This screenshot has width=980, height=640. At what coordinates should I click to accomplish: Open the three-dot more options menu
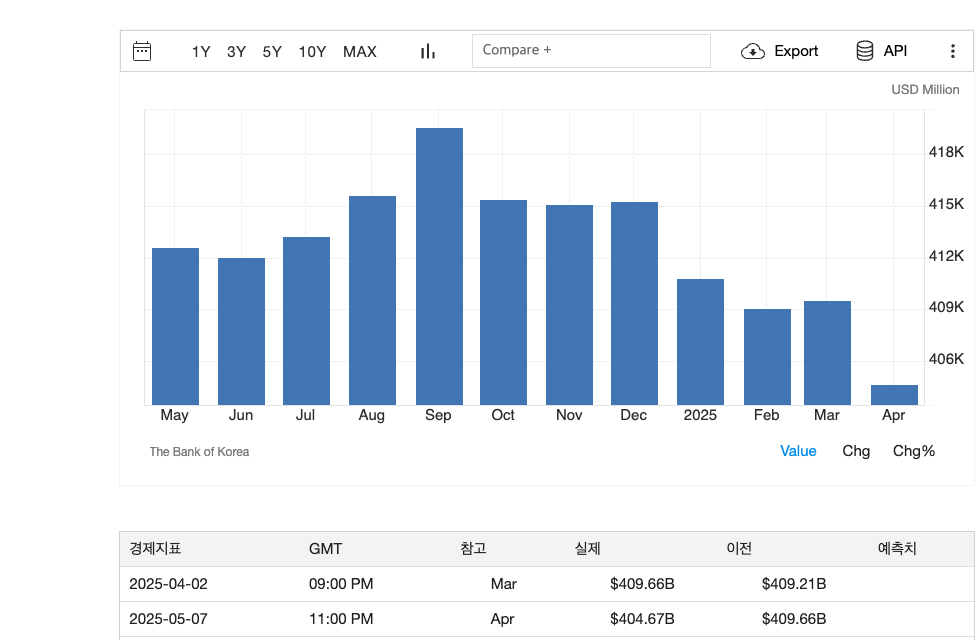coord(952,51)
